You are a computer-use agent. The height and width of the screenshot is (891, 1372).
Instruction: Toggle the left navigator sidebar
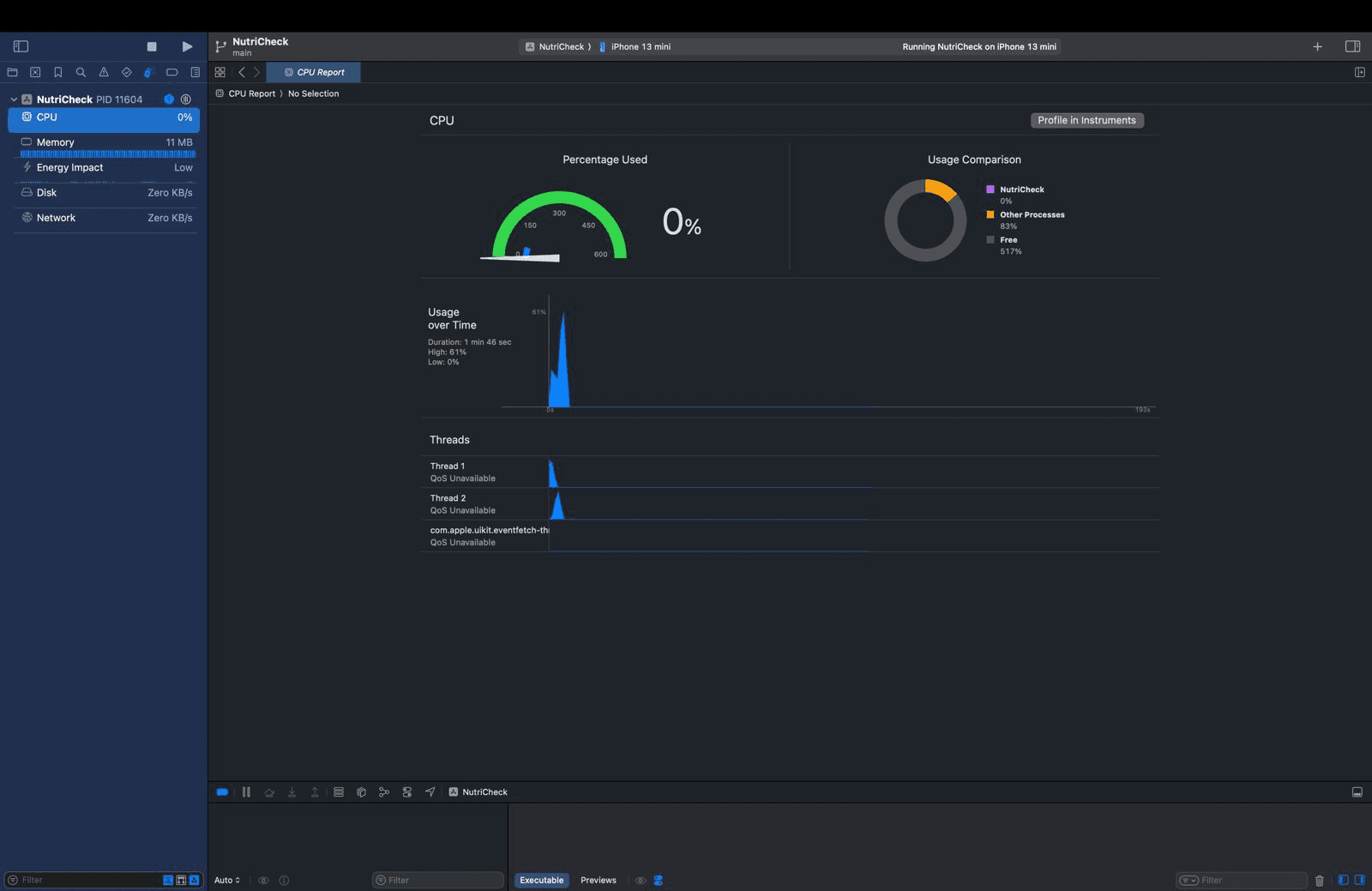[x=21, y=46]
